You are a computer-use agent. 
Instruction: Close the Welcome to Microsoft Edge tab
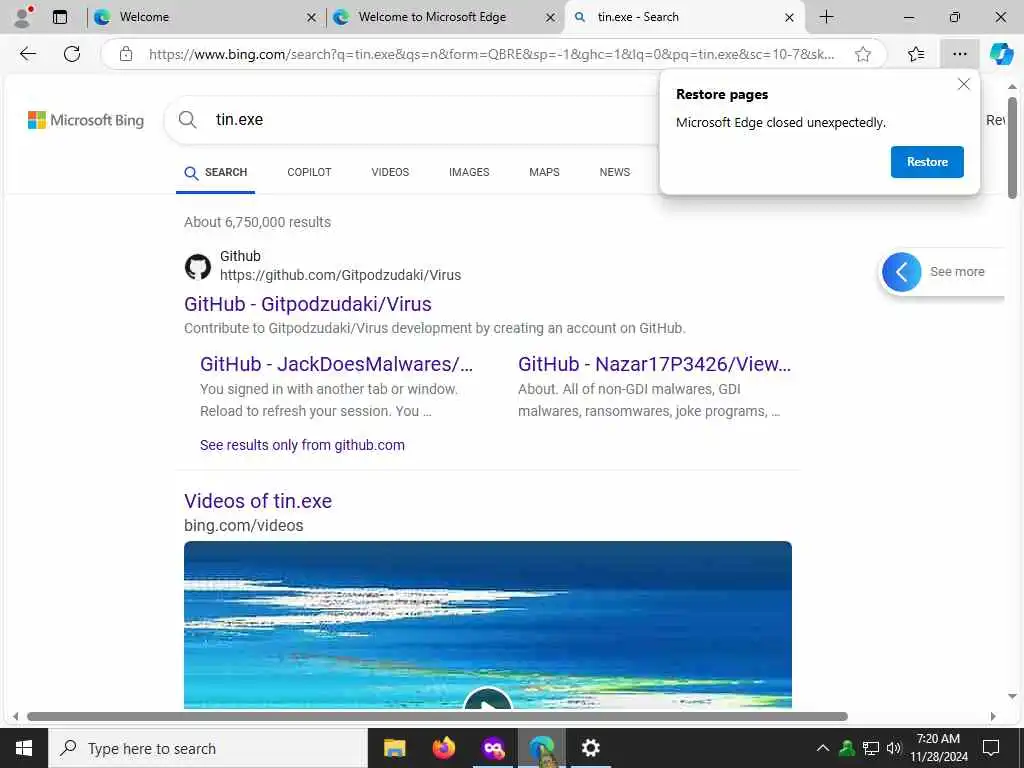551,18
